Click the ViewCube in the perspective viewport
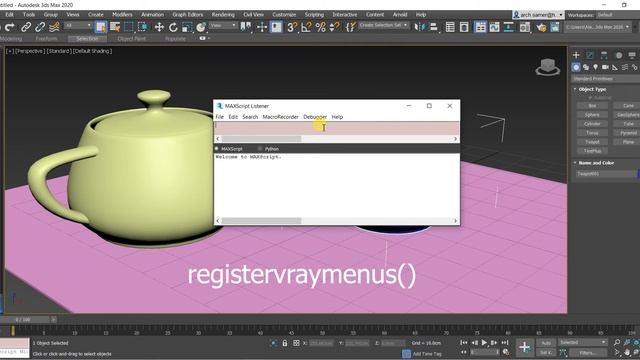 click(x=547, y=67)
